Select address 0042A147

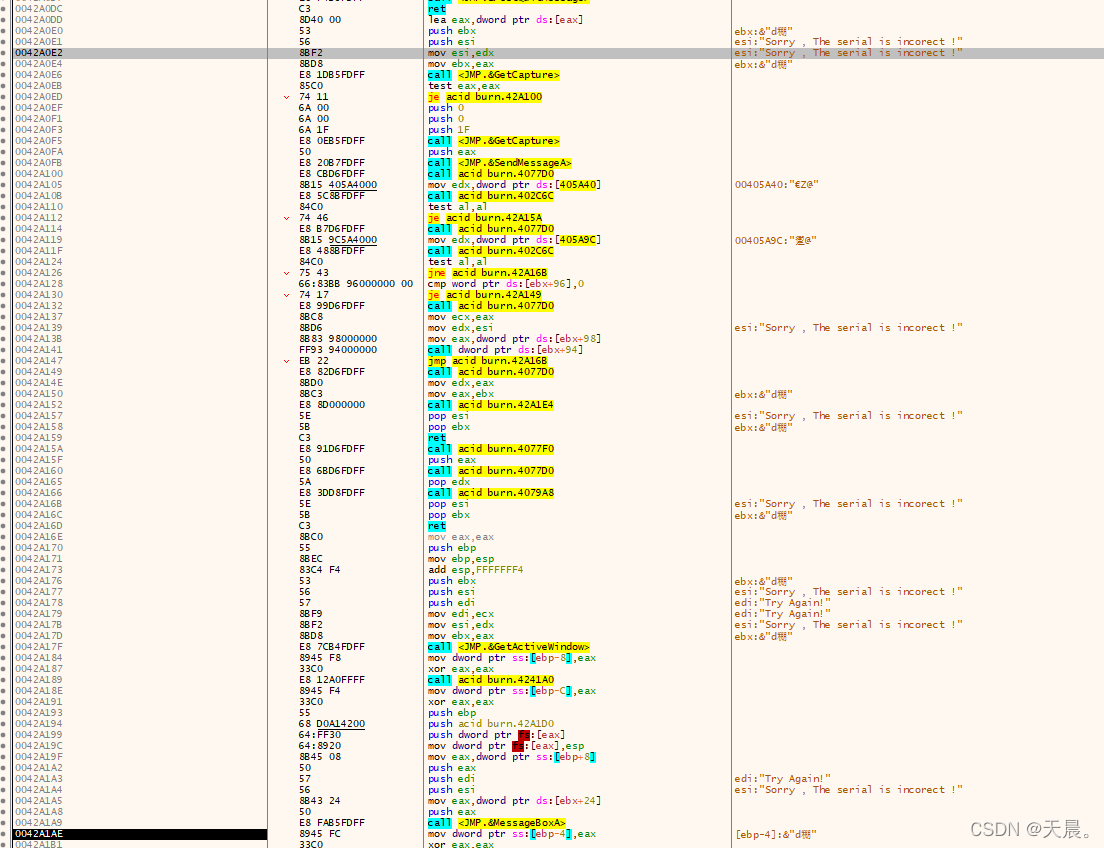pos(39,361)
